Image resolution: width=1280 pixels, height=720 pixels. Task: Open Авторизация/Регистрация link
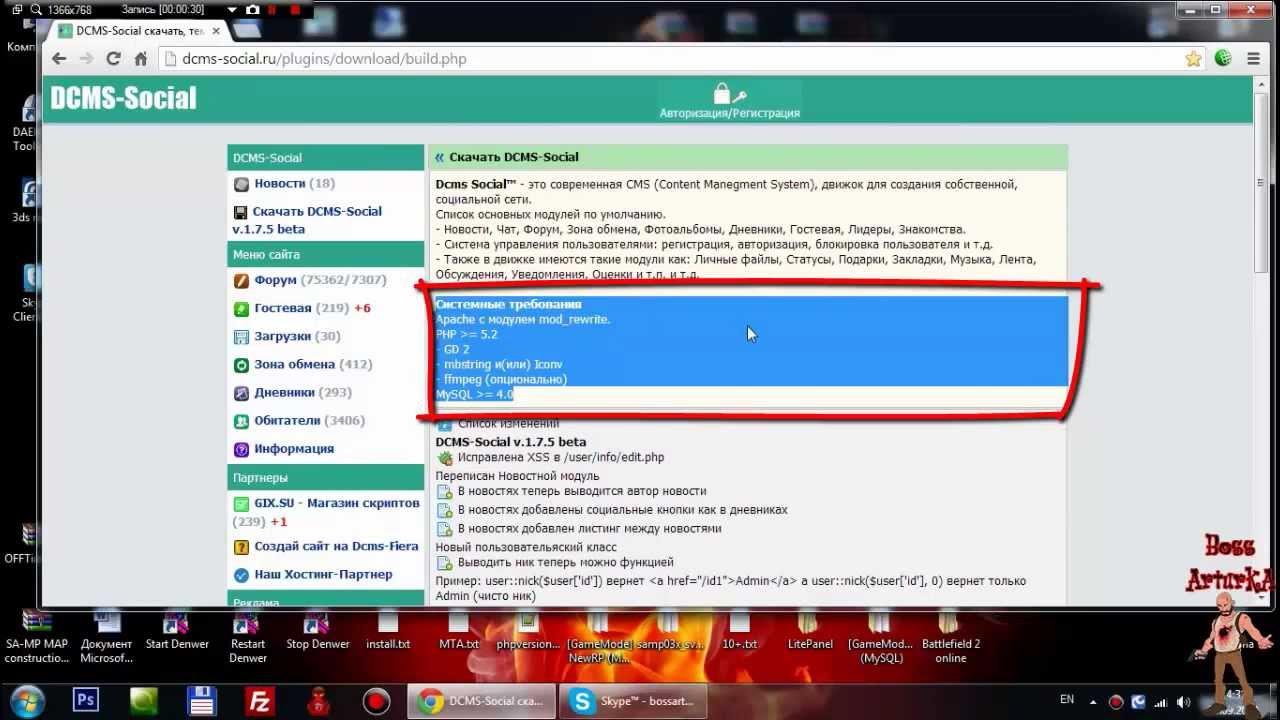729,102
